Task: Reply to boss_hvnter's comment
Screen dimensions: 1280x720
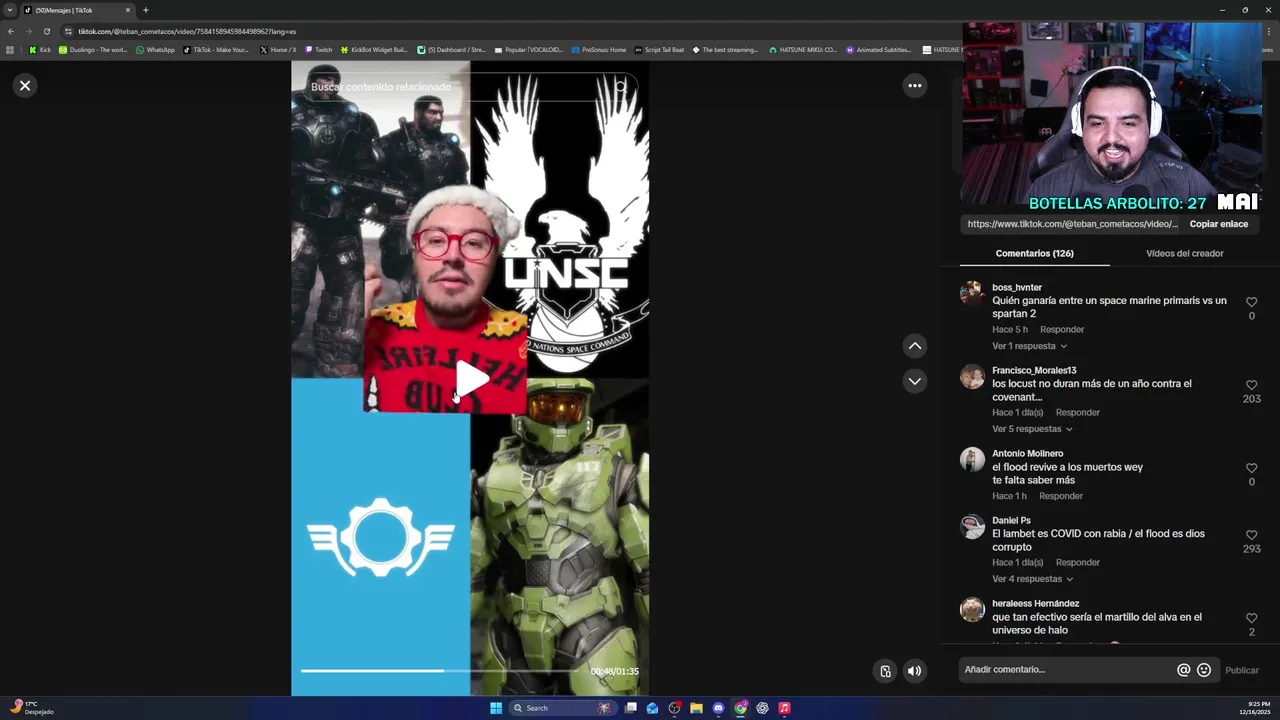Action: click(x=1062, y=329)
